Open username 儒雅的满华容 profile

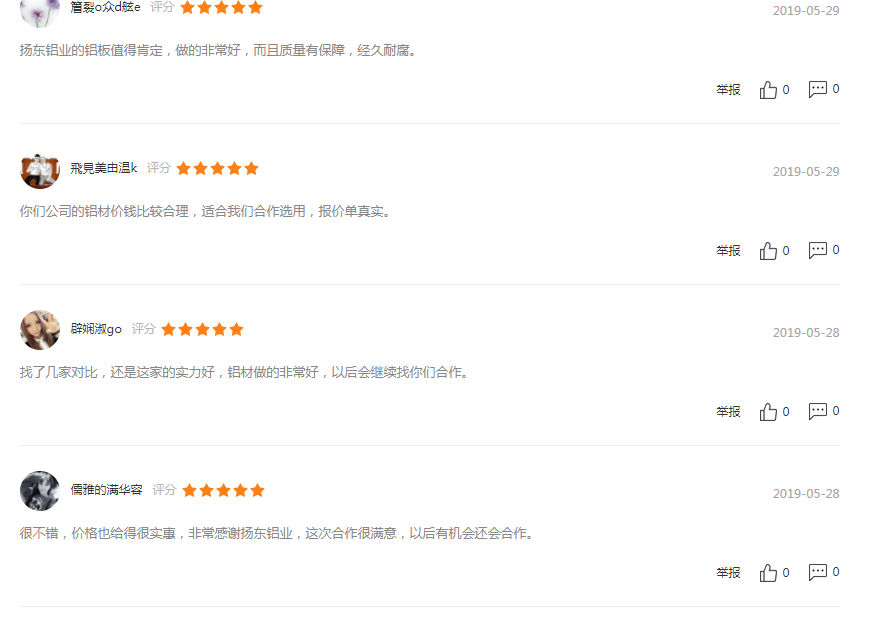[106, 490]
